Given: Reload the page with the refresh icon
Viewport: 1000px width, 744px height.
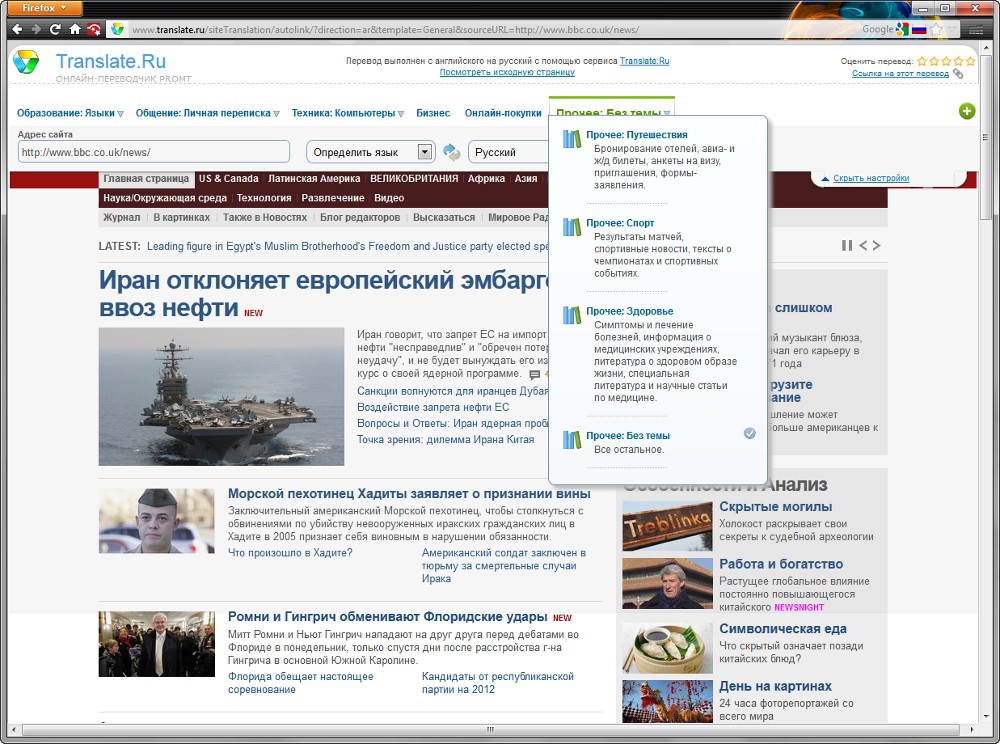Looking at the screenshot, I should tap(55, 29).
